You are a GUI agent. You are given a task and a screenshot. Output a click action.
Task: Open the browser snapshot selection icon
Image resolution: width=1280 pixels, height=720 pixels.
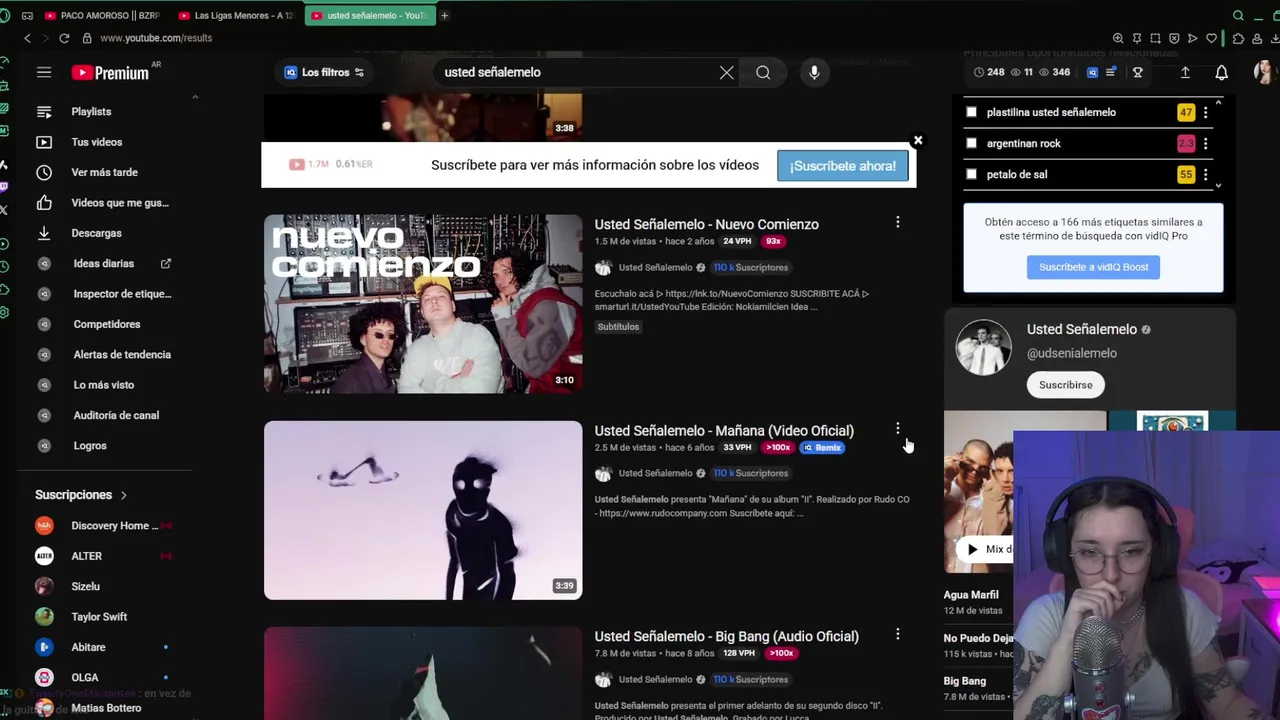pos(1155,38)
